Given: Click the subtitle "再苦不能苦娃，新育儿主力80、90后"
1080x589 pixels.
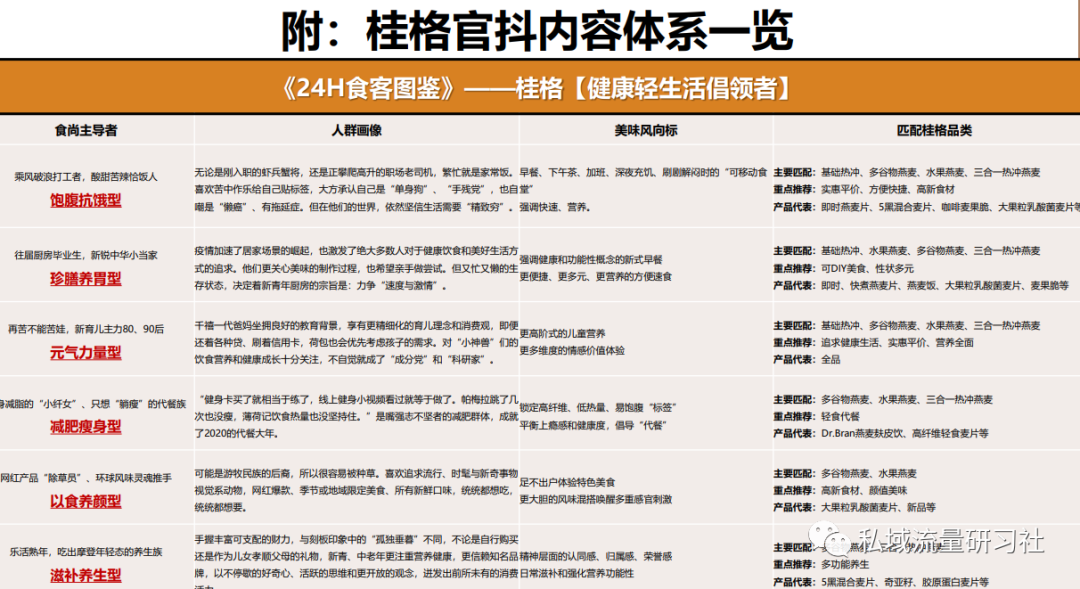Looking at the screenshot, I should coord(86,329).
